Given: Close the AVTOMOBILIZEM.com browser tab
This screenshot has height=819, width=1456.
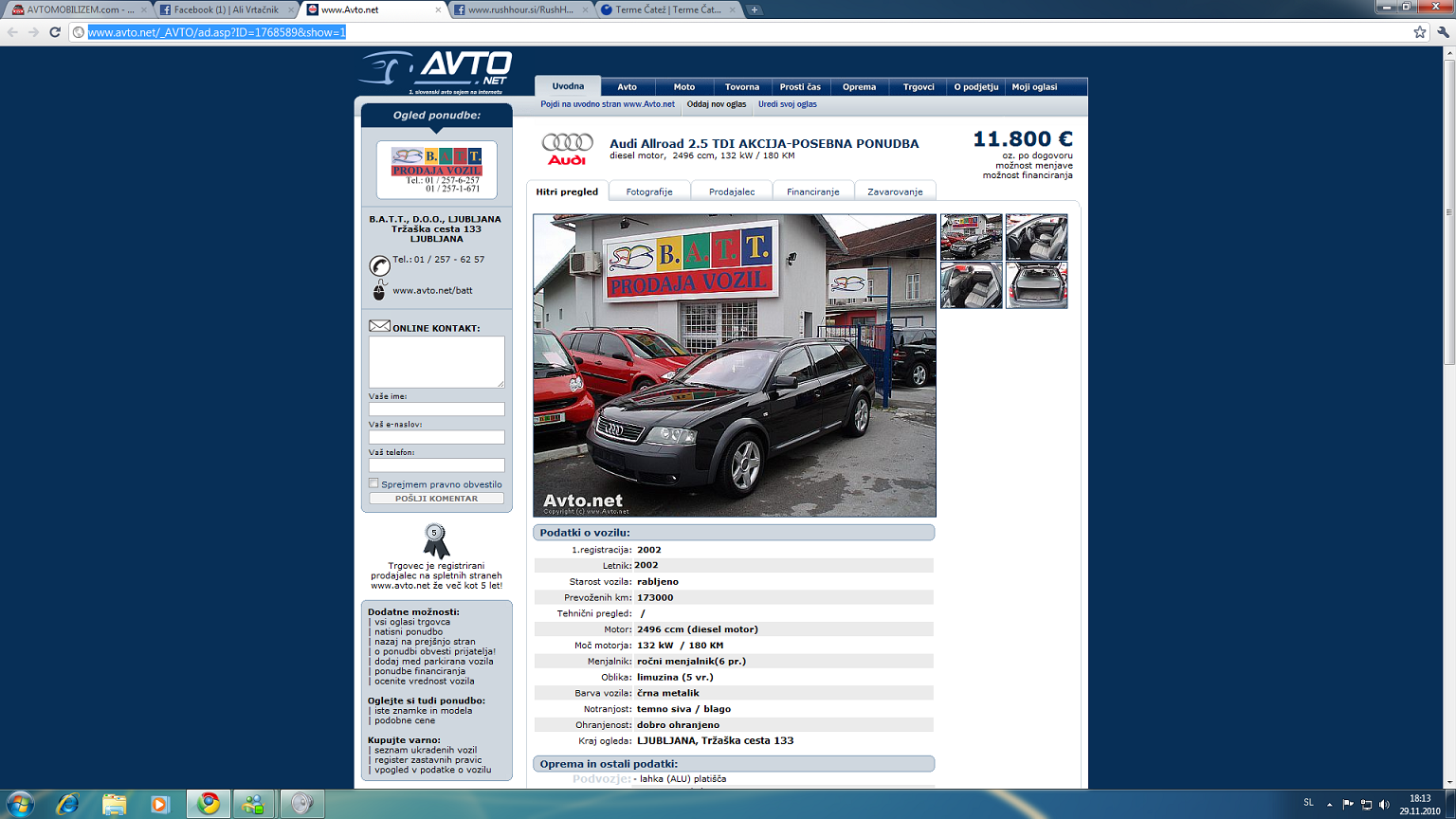Looking at the screenshot, I should 144,9.
